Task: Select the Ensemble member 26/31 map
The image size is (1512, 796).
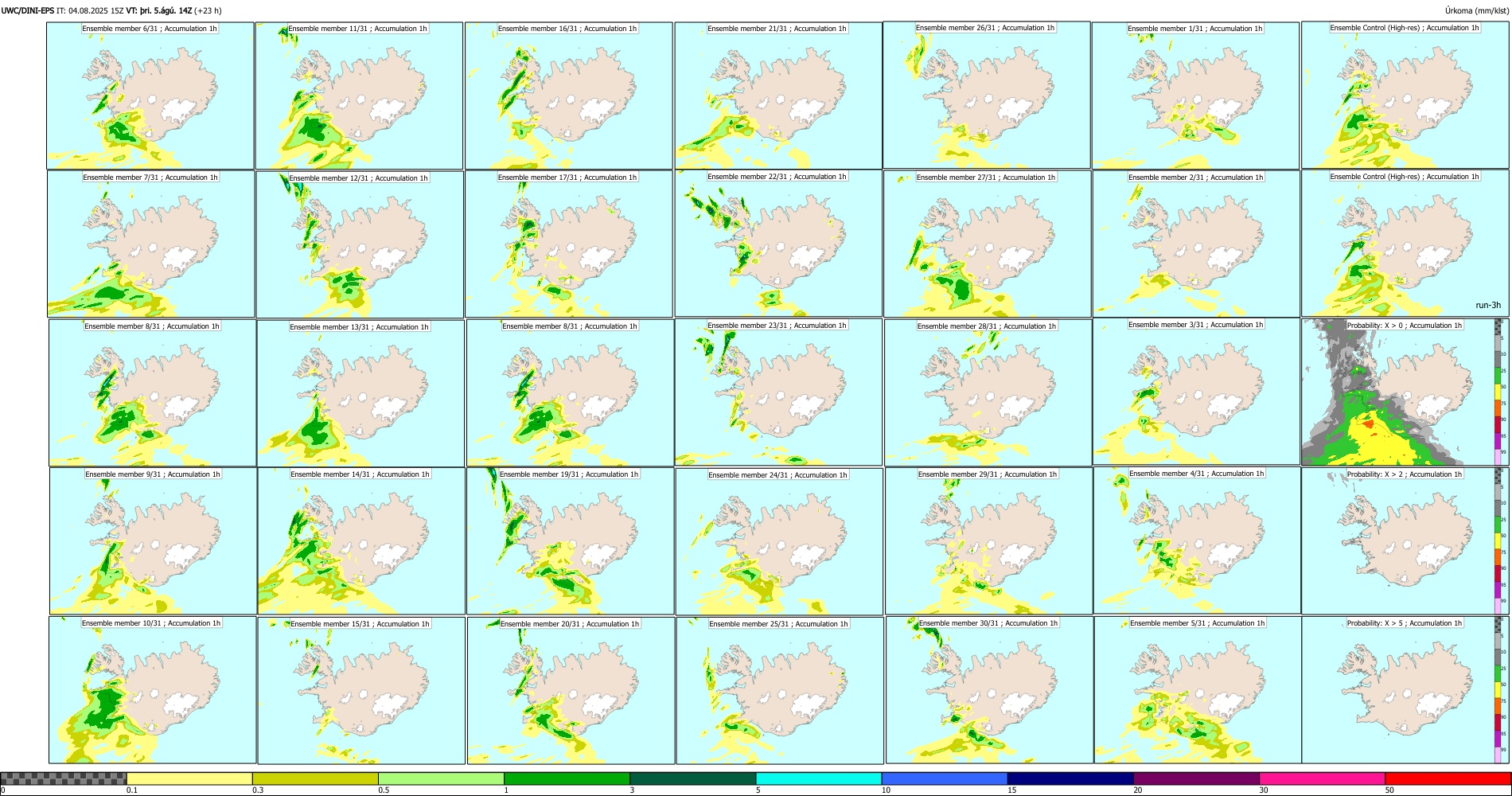Action: point(987,95)
